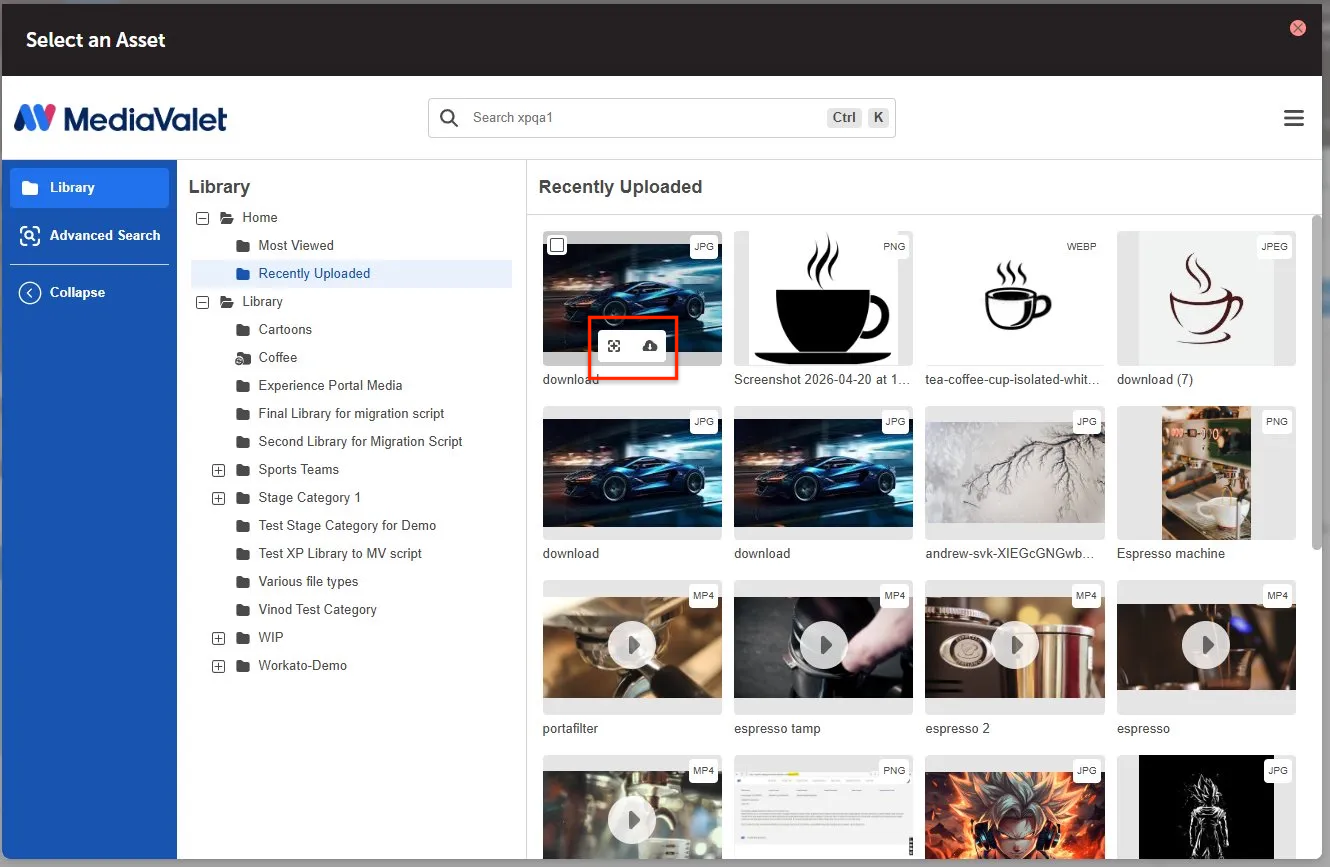This screenshot has height=867, width=1330.
Task: Close the Select an Asset dialog
Action: (1298, 28)
